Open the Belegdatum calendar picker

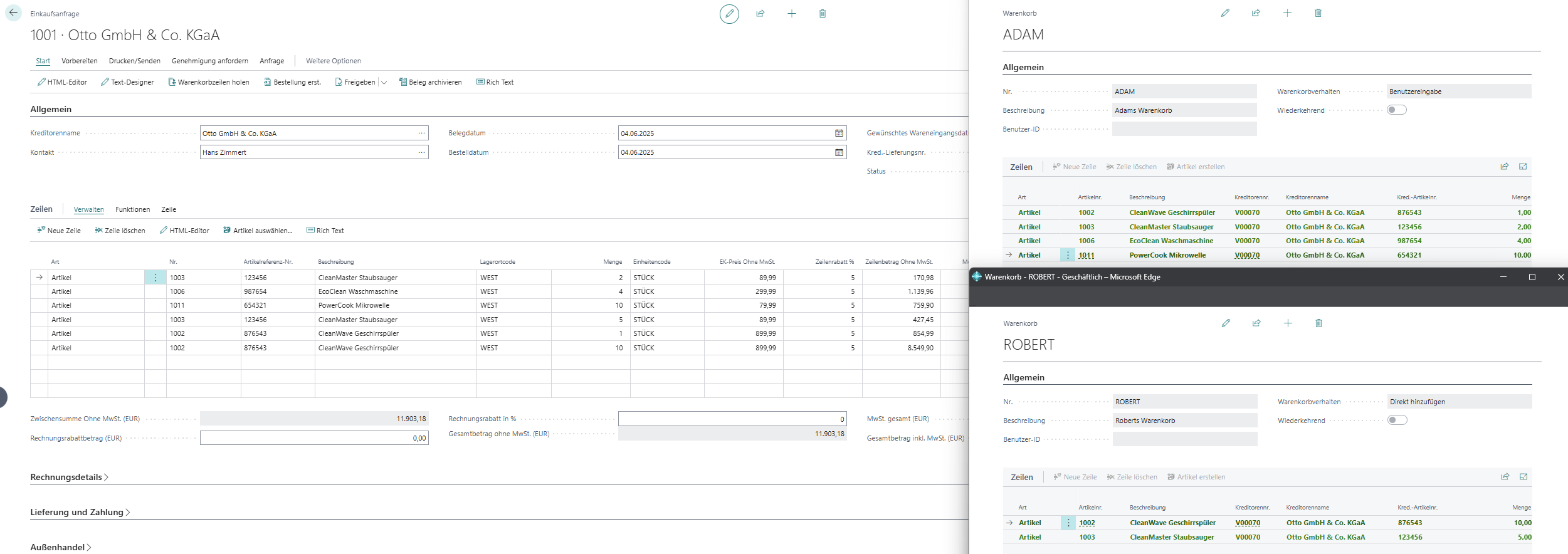pyautogui.click(x=839, y=133)
